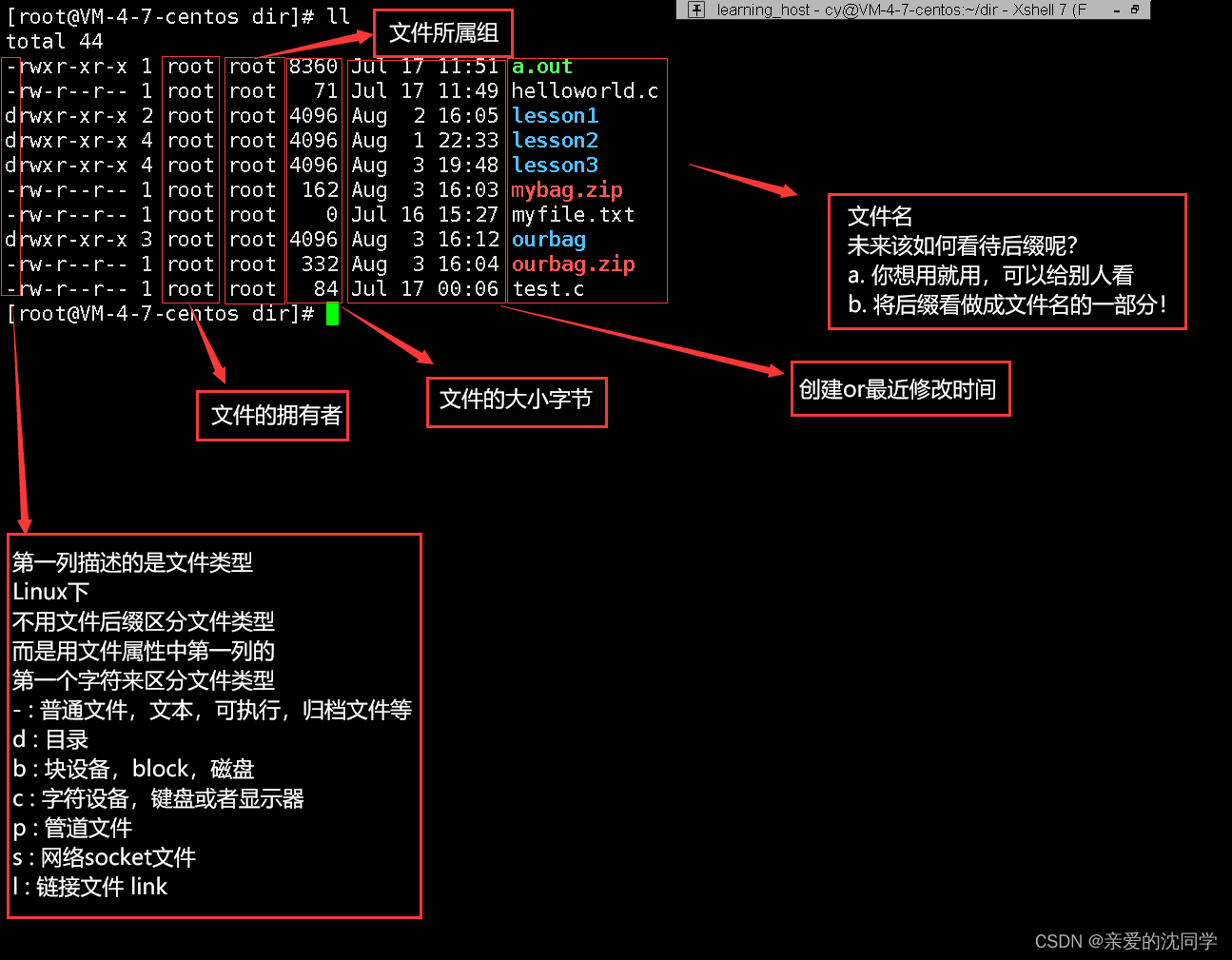Viewport: 1232px width, 960px height.
Task: Click the file size value 8360
Action: tap(314, 67)
